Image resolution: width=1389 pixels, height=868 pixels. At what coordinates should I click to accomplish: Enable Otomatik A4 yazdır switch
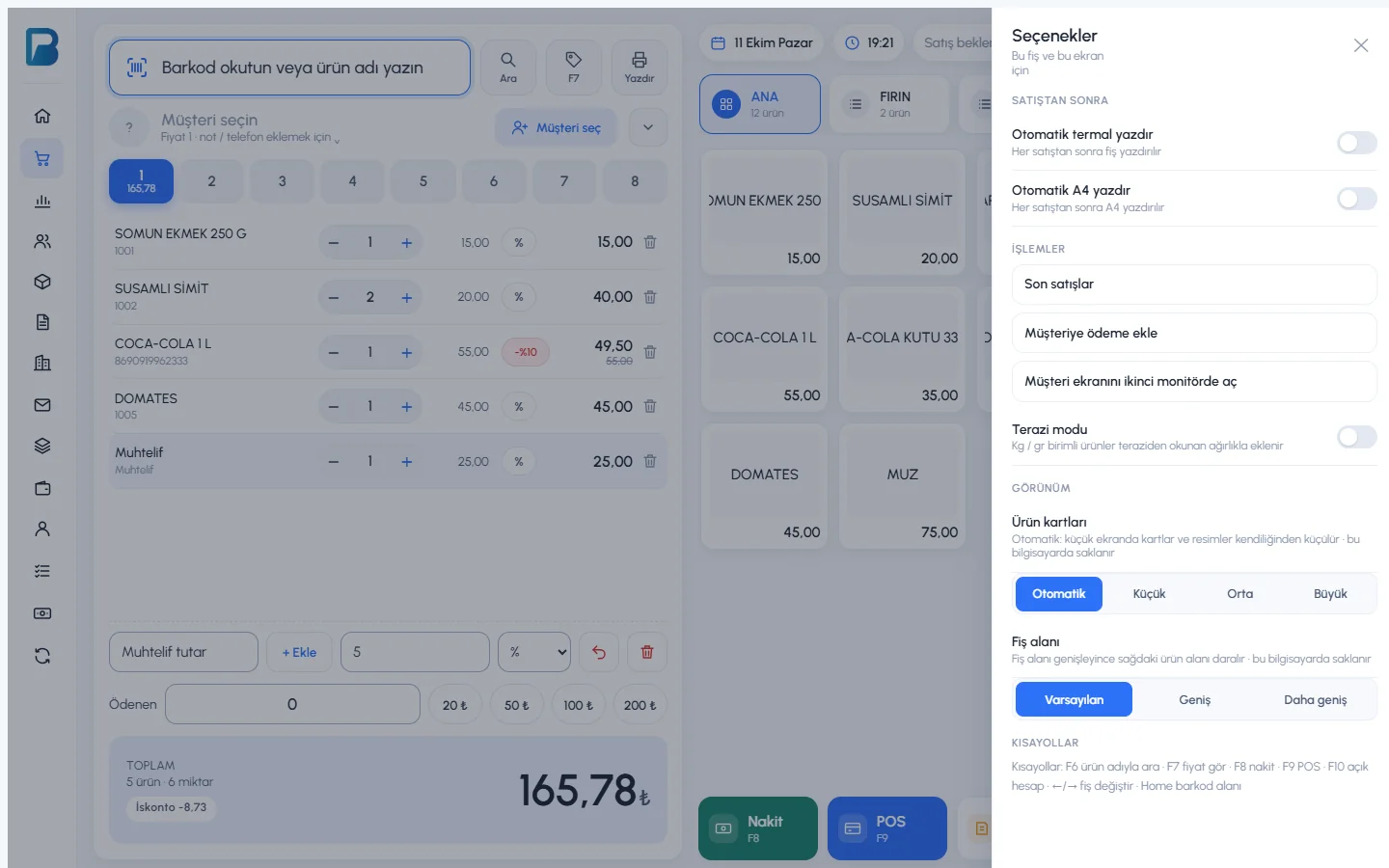tap(1357, 199)
